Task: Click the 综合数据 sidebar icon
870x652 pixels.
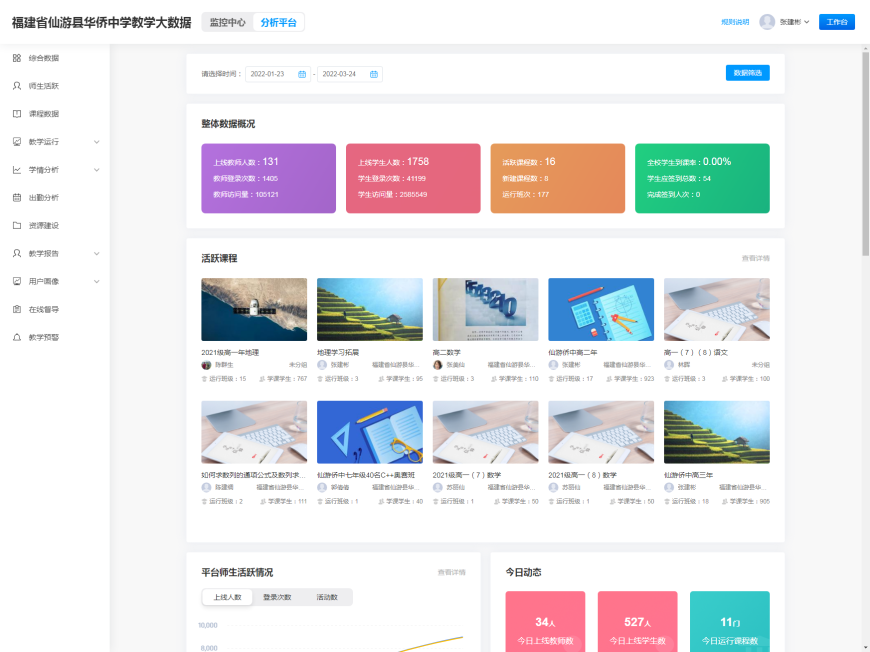Action: pos(17,58)
